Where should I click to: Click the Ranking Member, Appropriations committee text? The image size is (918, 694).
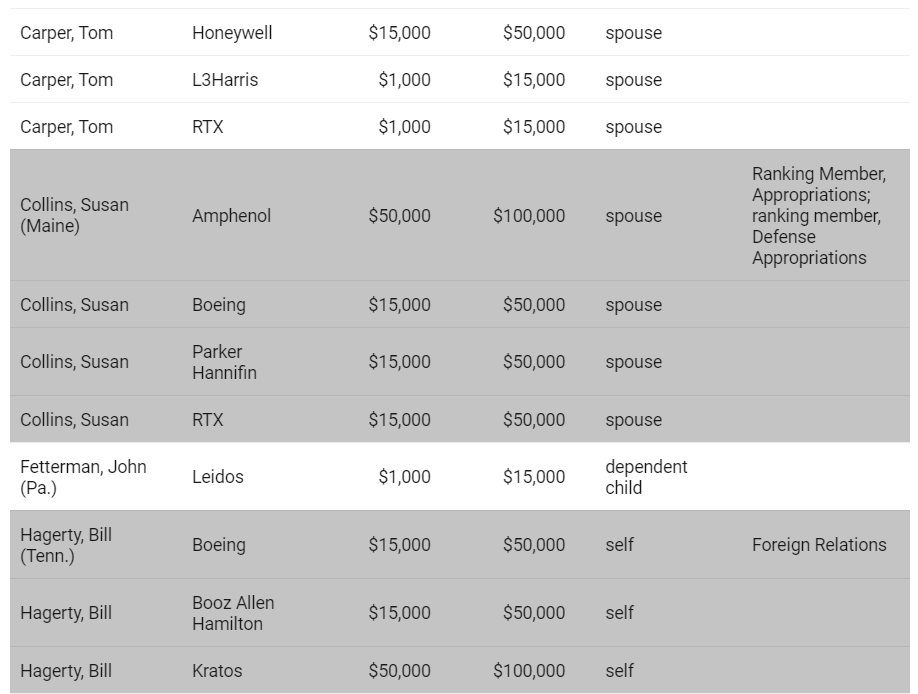818,216
